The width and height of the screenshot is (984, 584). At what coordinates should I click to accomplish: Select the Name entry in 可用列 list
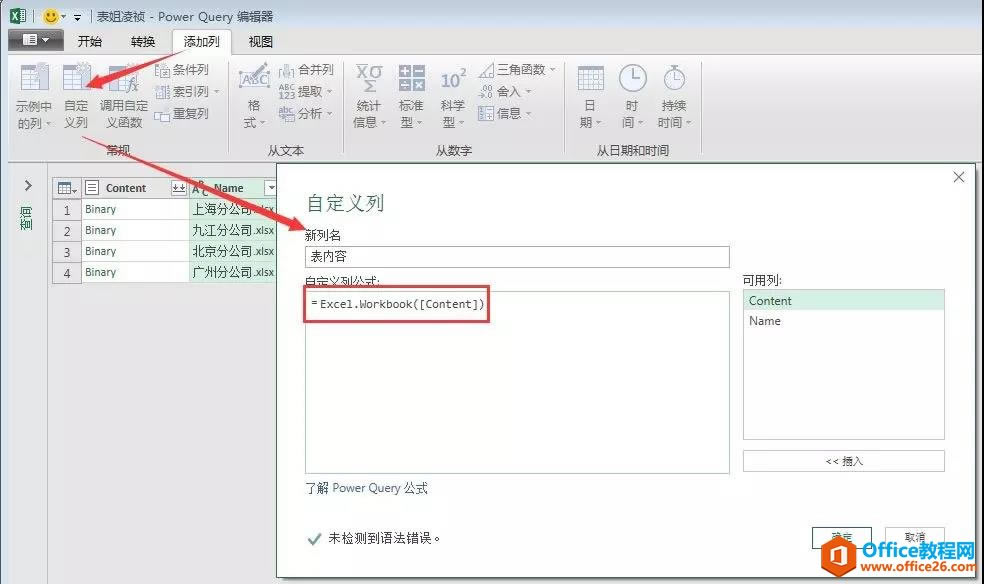pyautogui.click(x=764, y=320)
